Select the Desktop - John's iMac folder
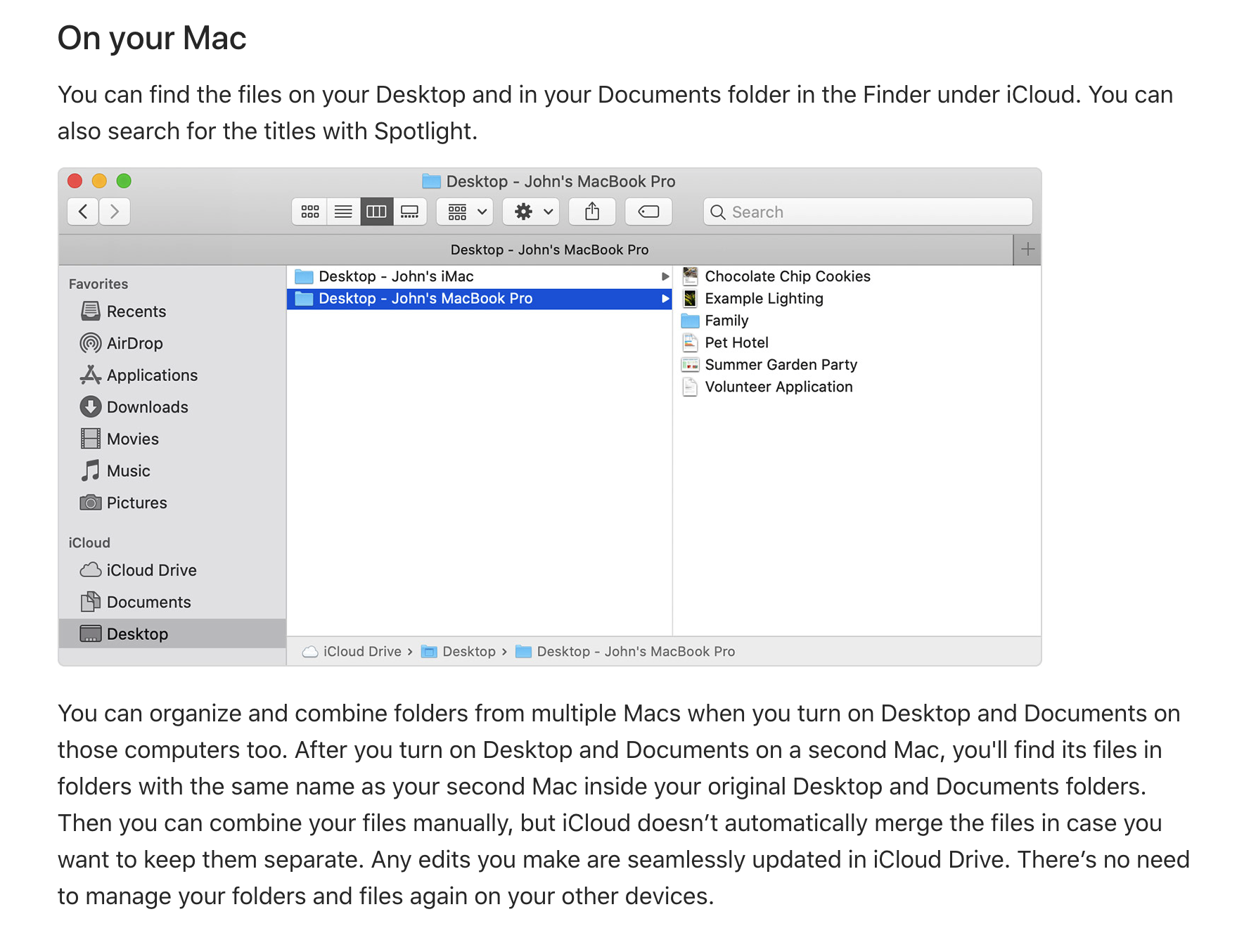1256x952 pixels. (x=480, y=276)
